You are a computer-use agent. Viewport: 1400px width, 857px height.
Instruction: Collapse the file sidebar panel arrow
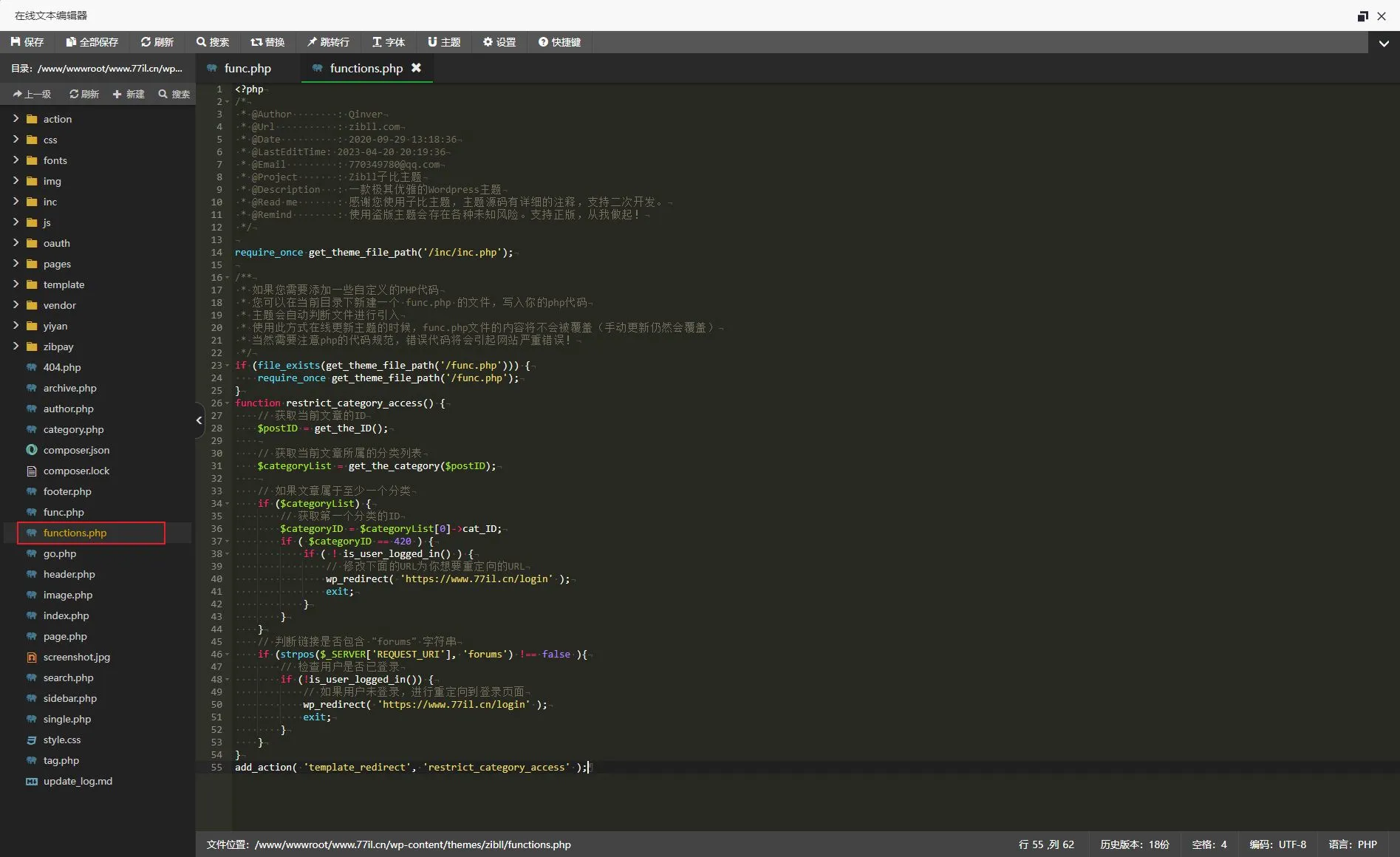(x=199, y=420)
